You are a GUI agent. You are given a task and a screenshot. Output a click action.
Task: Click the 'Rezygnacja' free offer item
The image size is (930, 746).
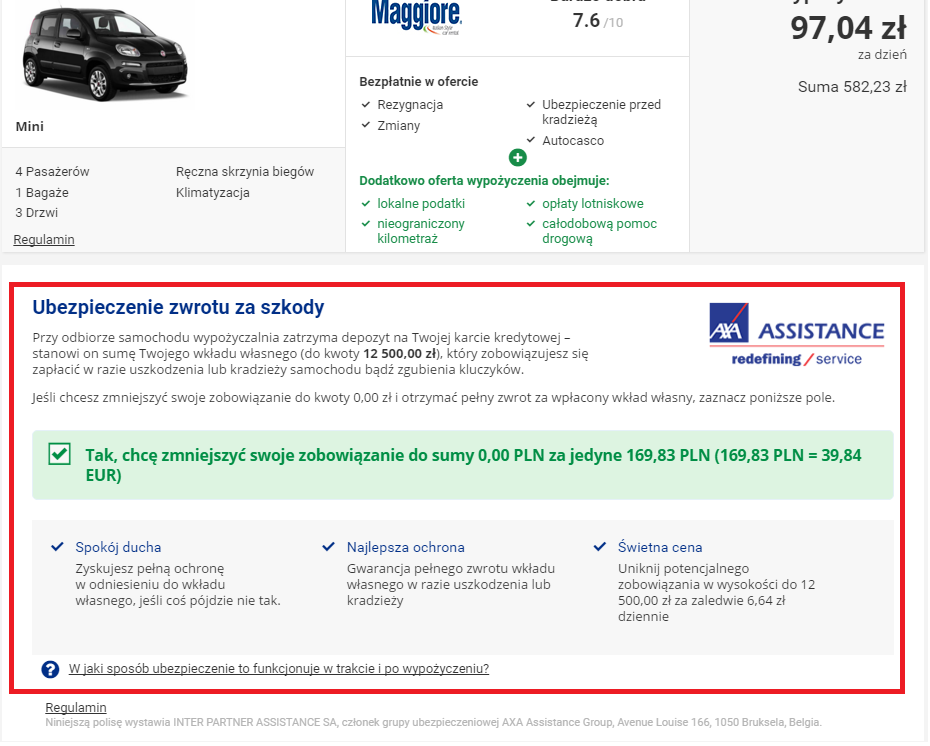coord(410,105)
